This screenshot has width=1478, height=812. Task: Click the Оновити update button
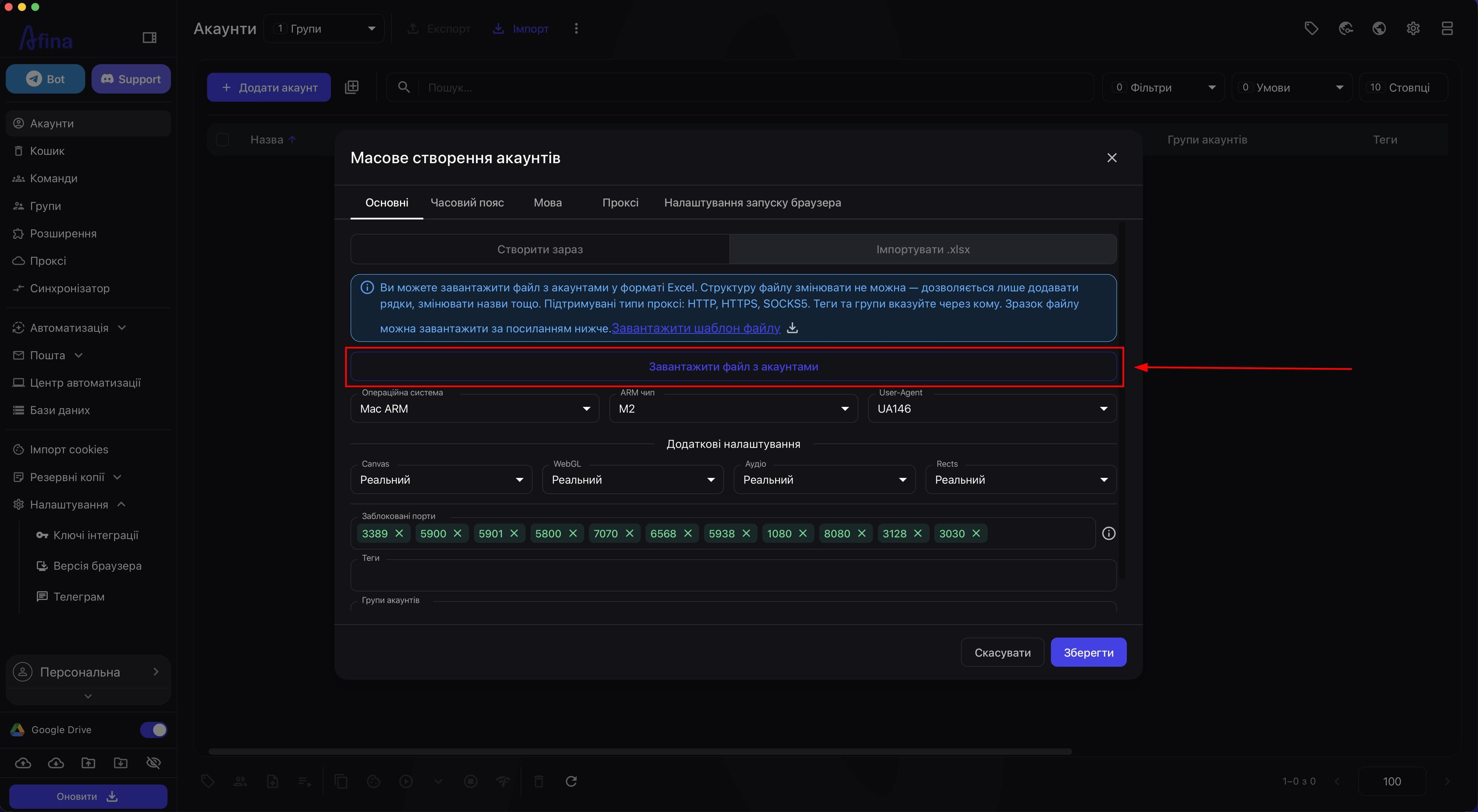tap(89, 797)
